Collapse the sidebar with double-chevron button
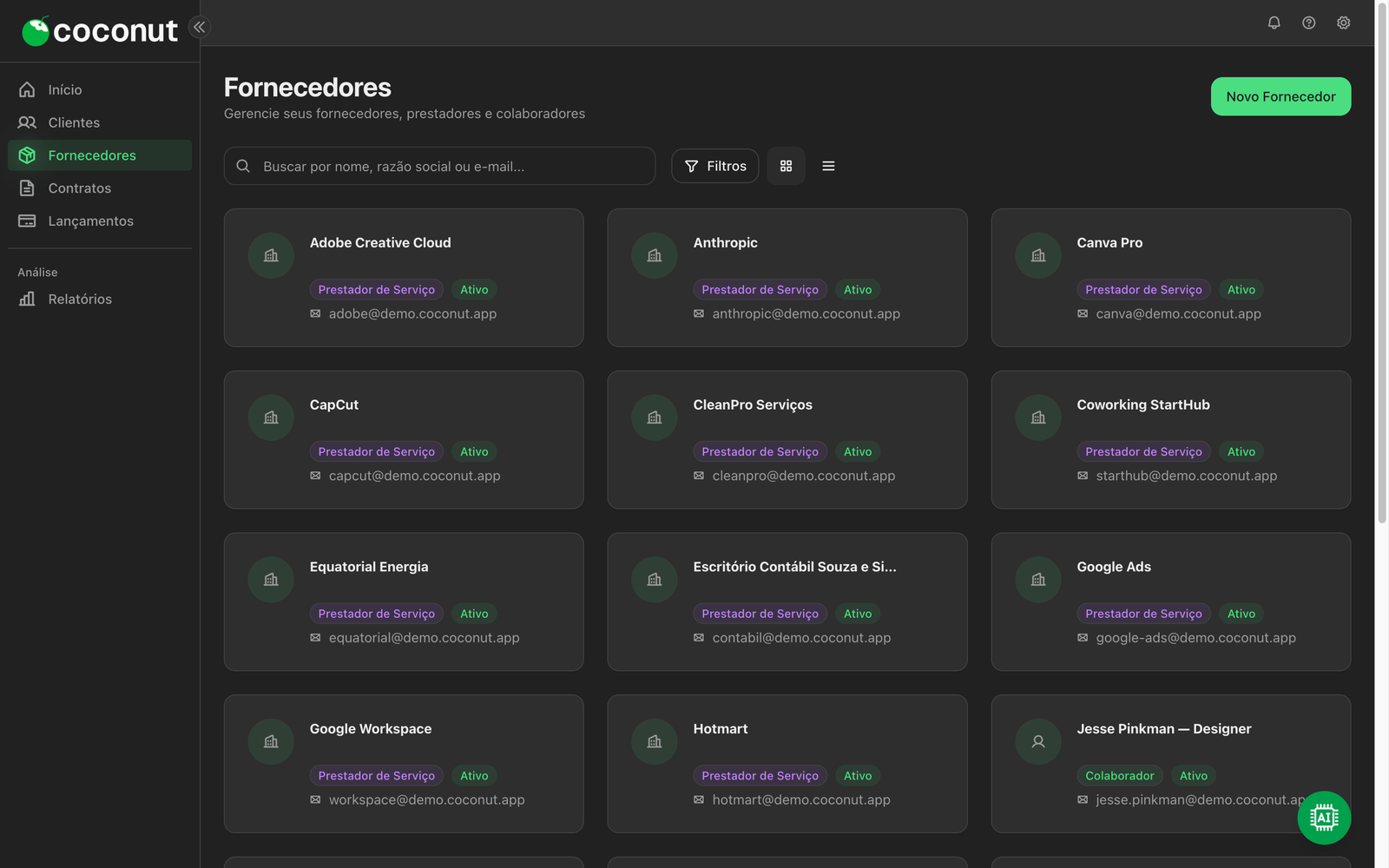1389x868 pixels. coord(200,27)
